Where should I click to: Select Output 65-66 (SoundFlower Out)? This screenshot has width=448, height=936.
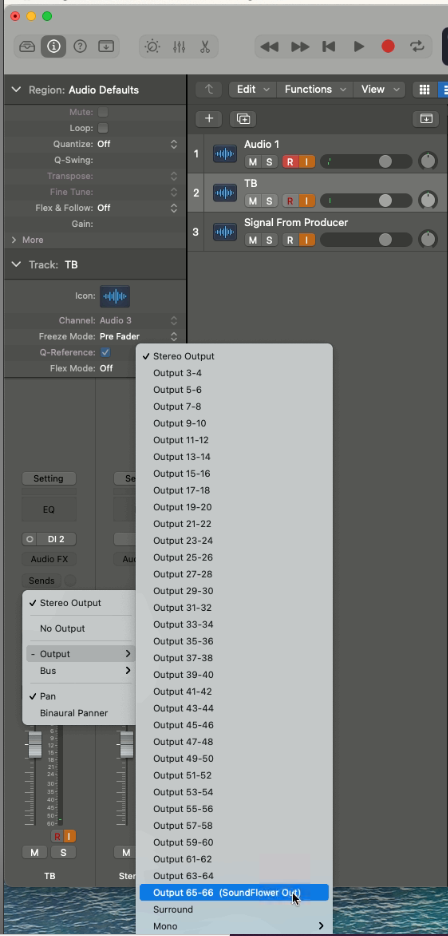(234, 892)
